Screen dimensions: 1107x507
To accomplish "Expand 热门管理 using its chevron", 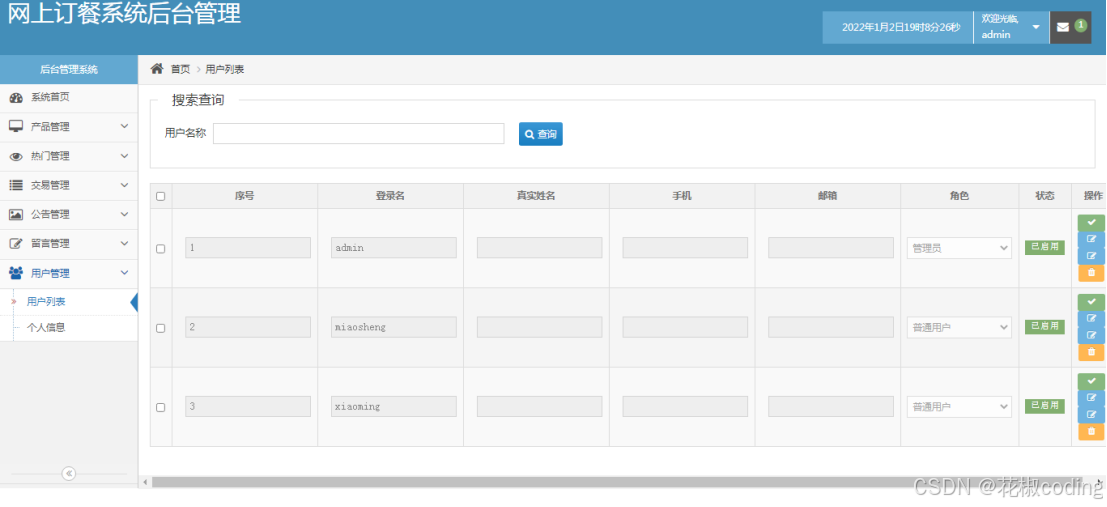I will point(124,156).
